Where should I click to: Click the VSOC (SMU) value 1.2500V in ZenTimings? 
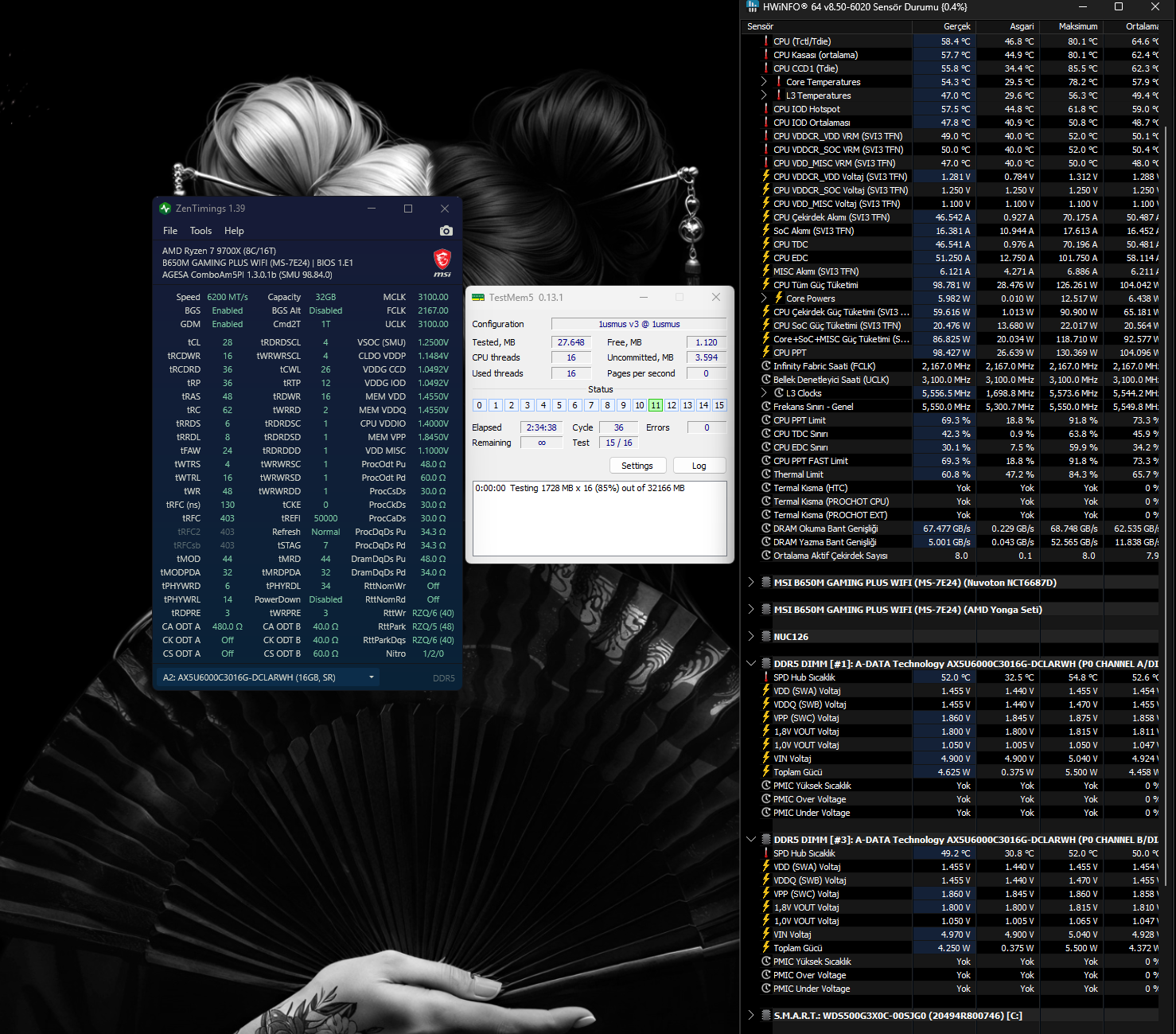point(434,342)
